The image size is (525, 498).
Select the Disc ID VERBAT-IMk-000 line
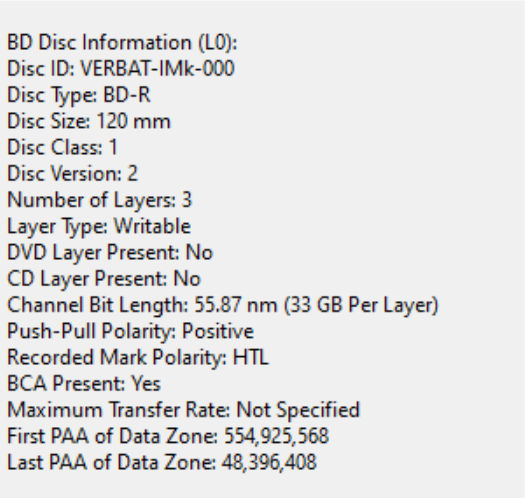tap(121, 69)
